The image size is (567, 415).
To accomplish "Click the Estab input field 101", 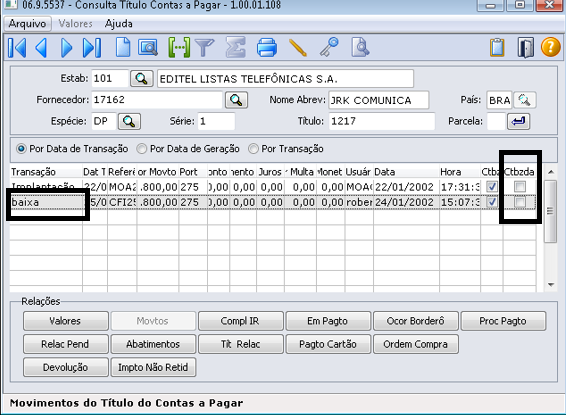I will [x=110, y=78].
